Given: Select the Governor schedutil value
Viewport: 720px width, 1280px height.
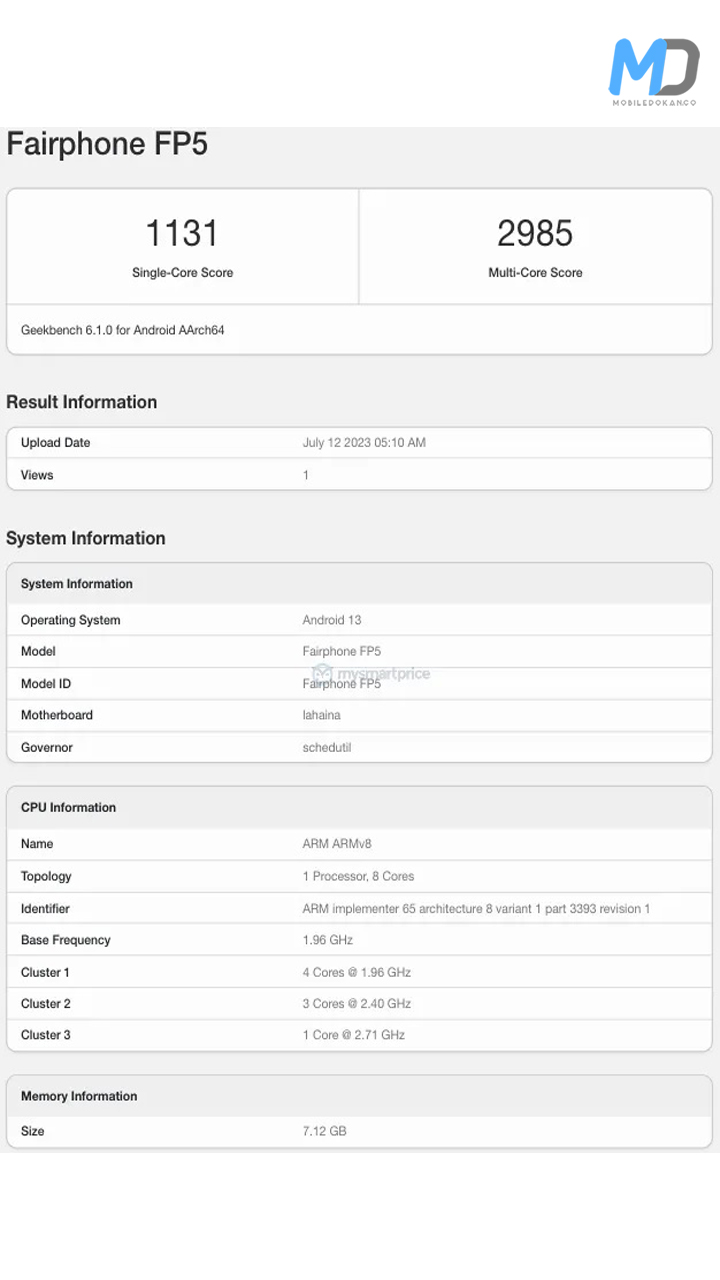Looking at the screenshot, I should click(327, 747).
